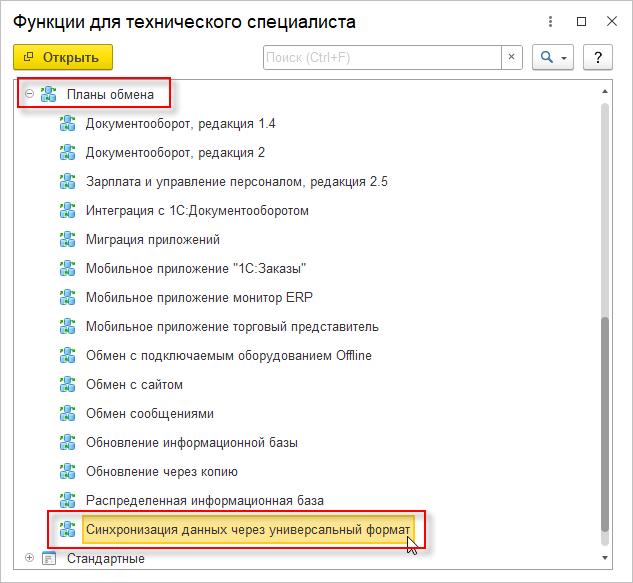
Task: Expand the "Стандартные" tree node
Action: (x=29, y=558)
